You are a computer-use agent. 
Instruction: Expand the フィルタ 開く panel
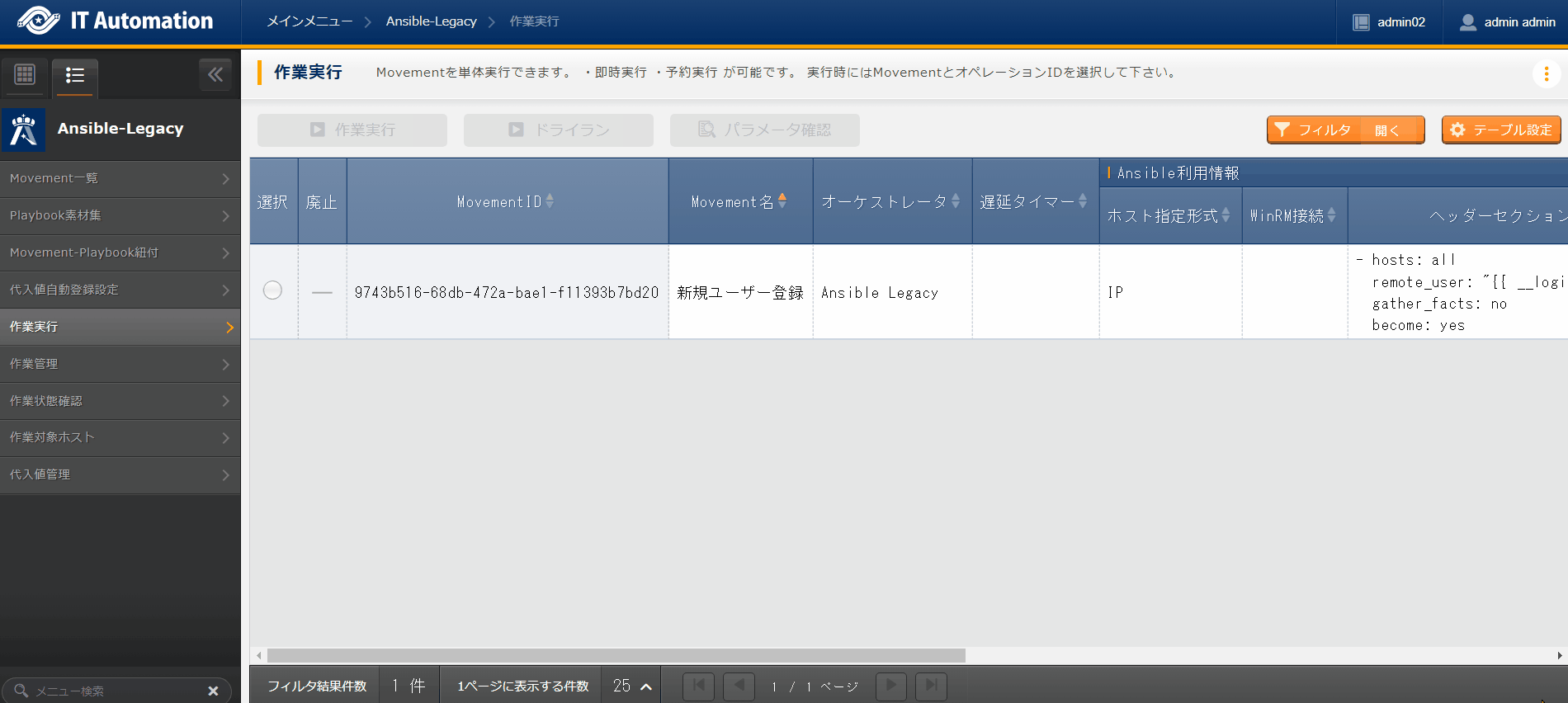(x=1345, y=130)
